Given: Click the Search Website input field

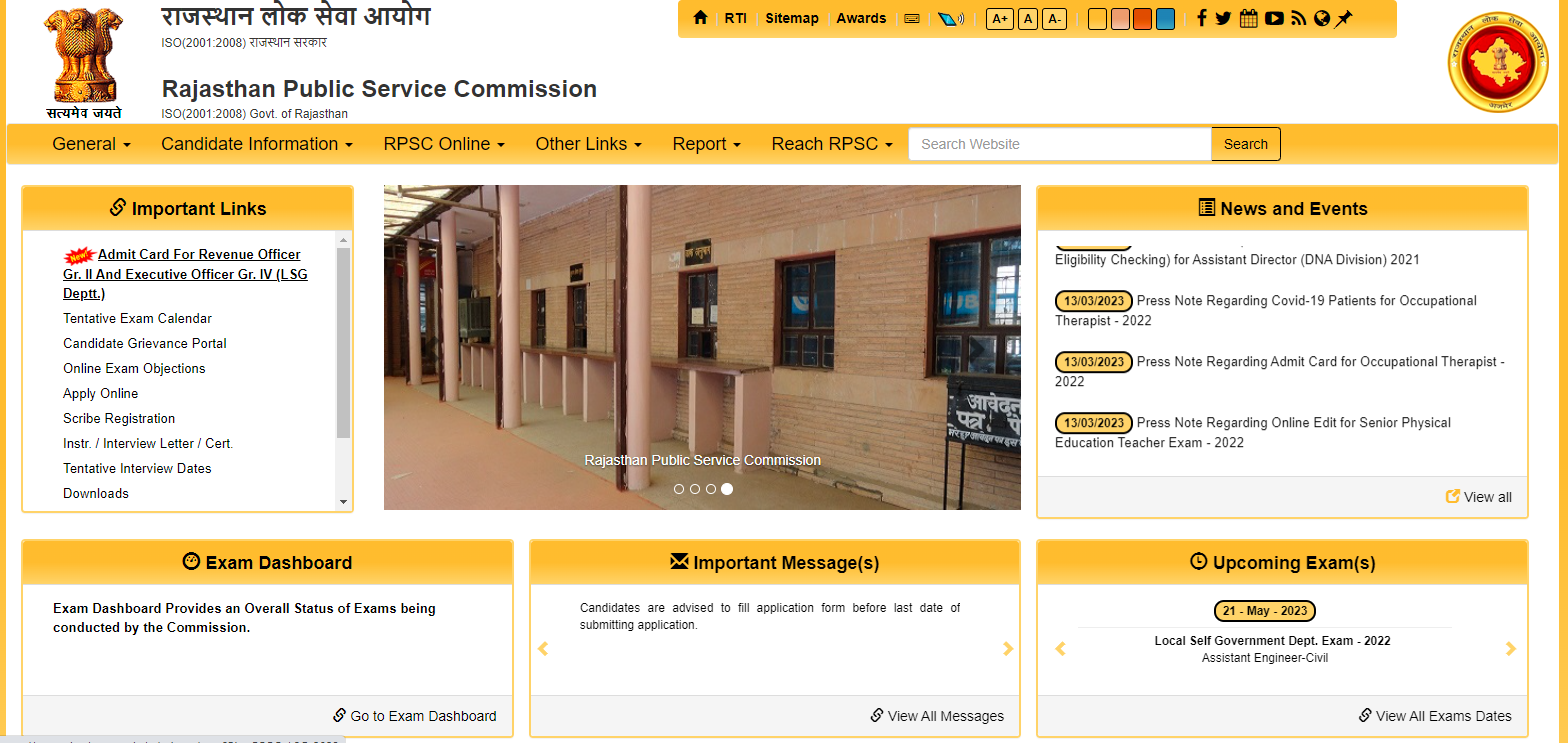Looking at the screenshot, I should (x=1060, y=144).
